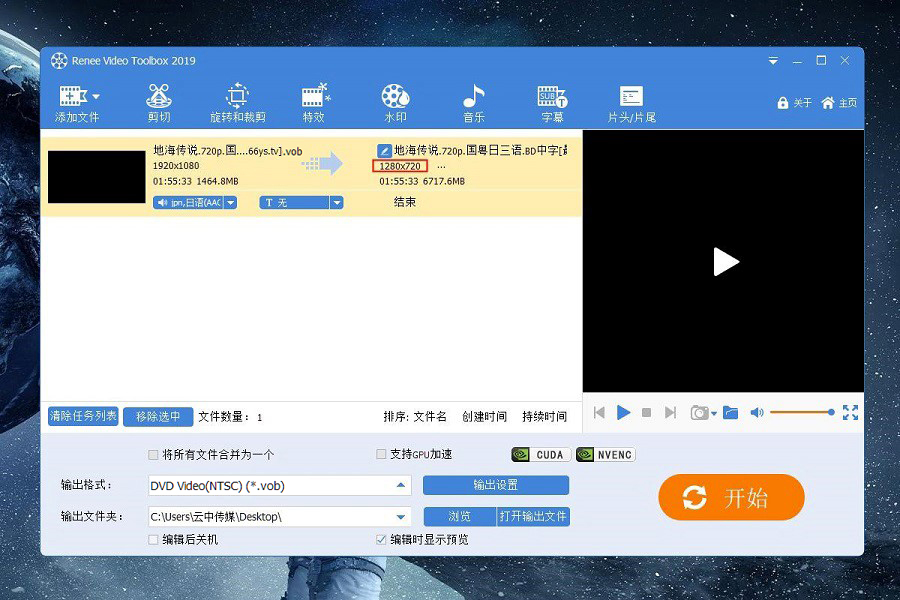Uncheck 编辑时显示预览 checkbox
900x600 pixels.
coord(381,540)
